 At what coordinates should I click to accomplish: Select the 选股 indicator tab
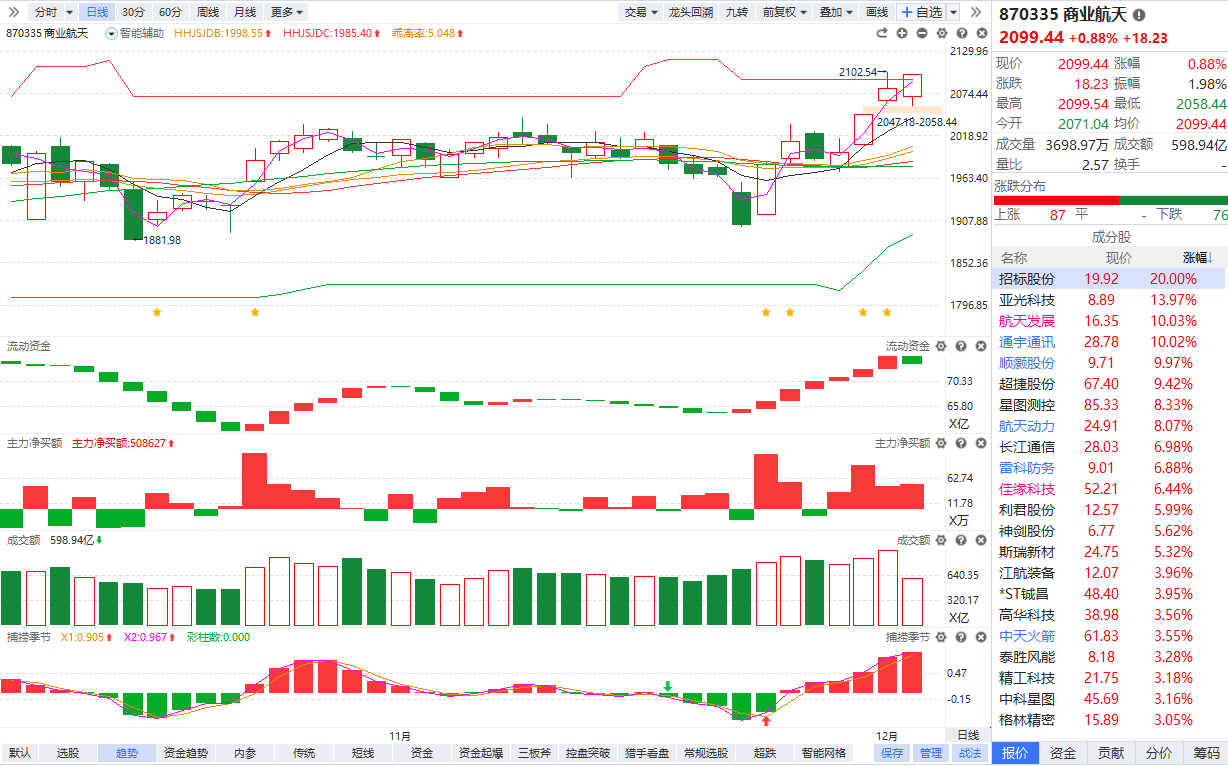pos(68,753)
